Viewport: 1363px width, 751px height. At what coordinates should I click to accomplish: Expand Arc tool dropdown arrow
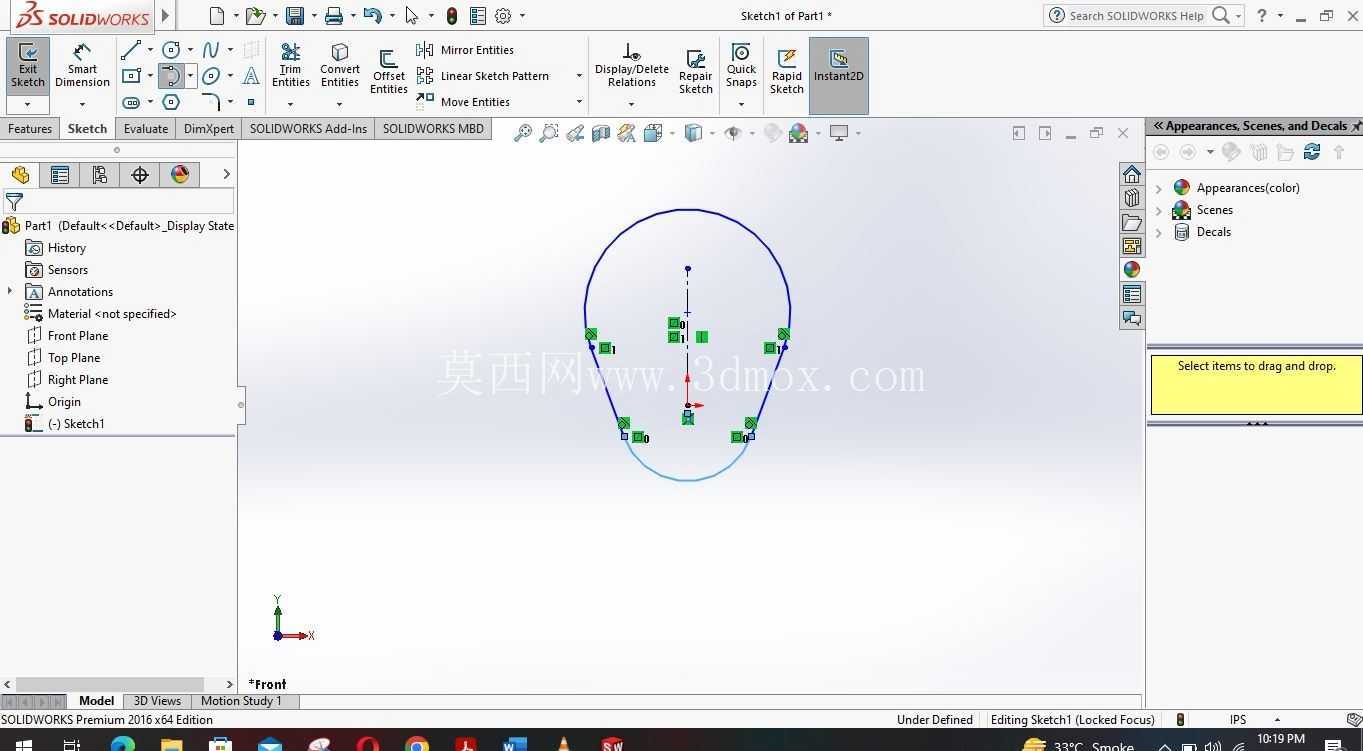[190, 76]
